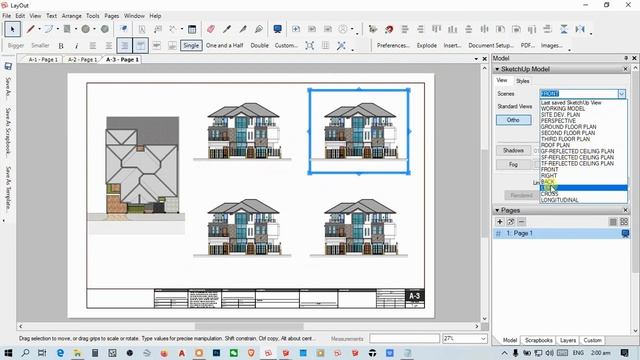Pick the Eraser tool
Screen dimensions: 640x360
[211, 29]
